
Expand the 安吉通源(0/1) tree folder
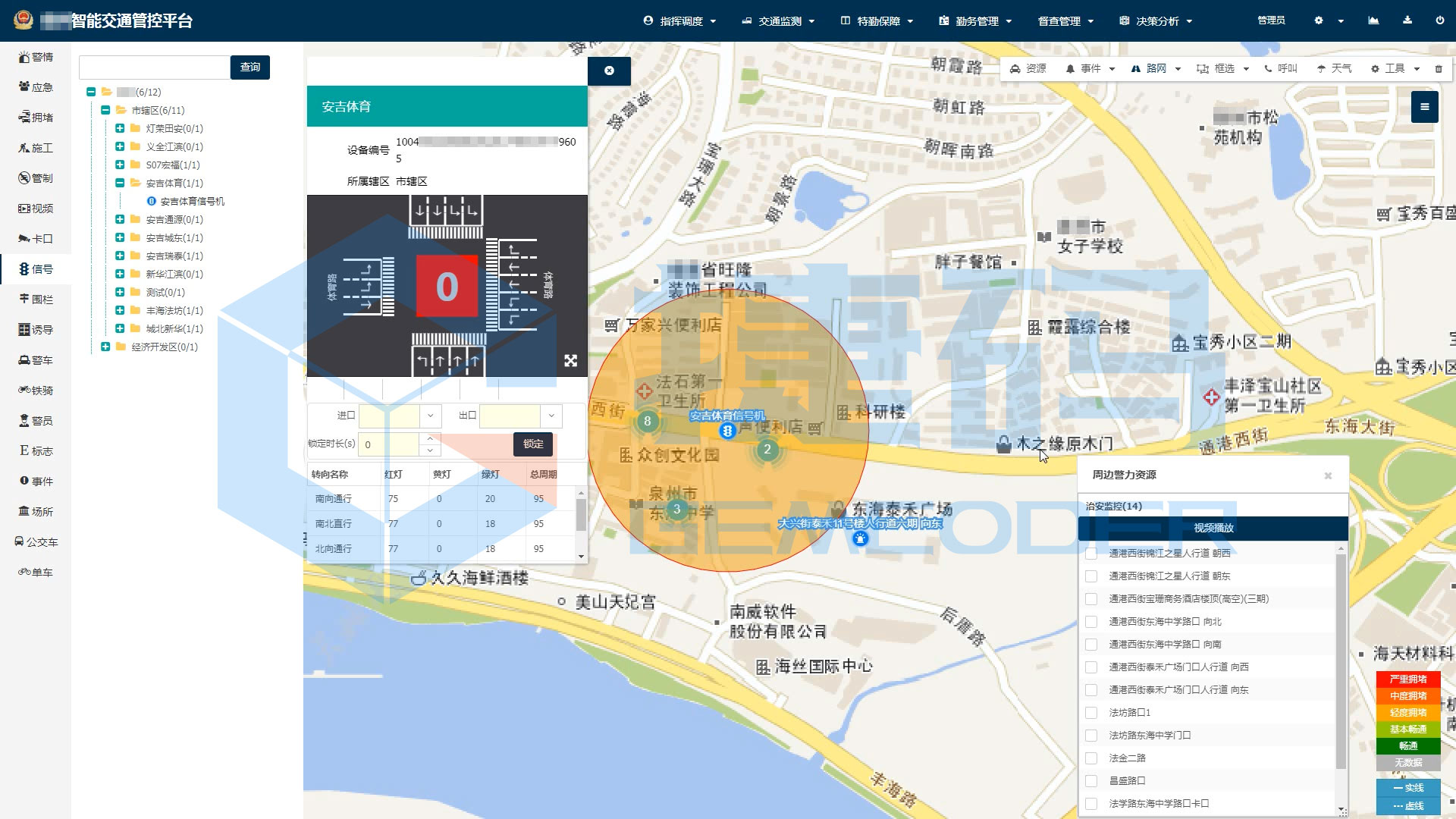pos(120,219)
